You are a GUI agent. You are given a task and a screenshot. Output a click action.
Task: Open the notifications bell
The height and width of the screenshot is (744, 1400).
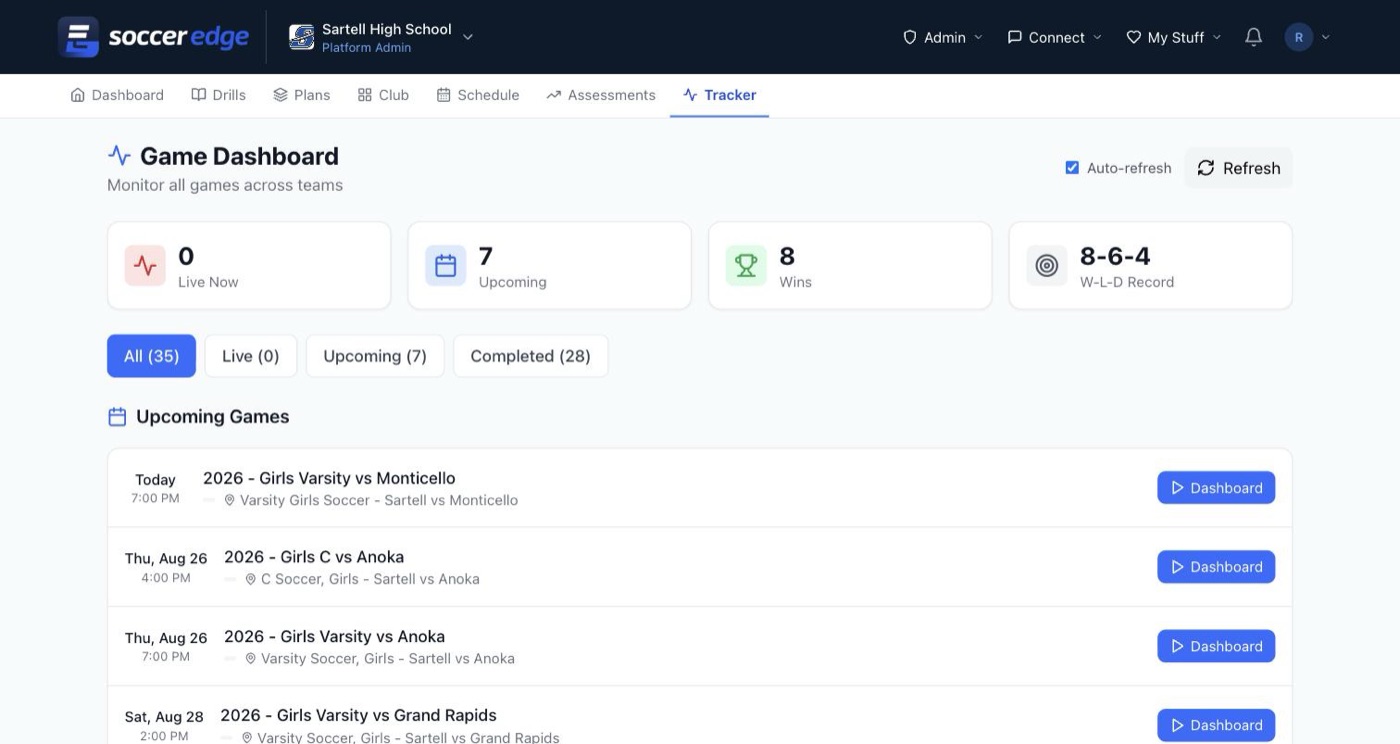tap(1253, 37)
